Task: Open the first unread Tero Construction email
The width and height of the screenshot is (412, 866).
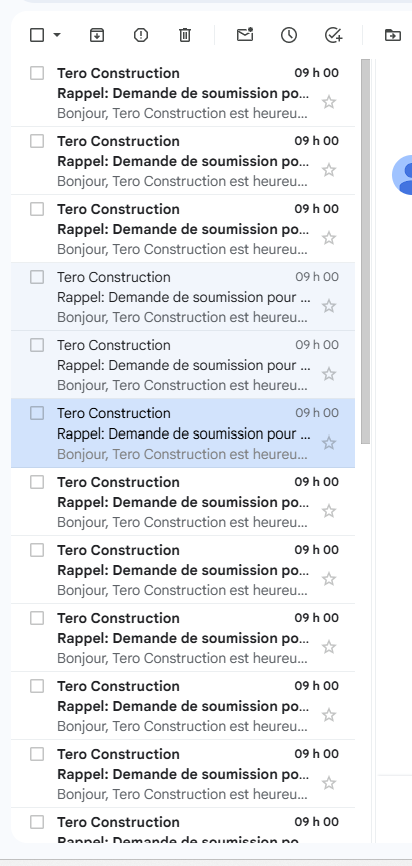Action: 183,93
